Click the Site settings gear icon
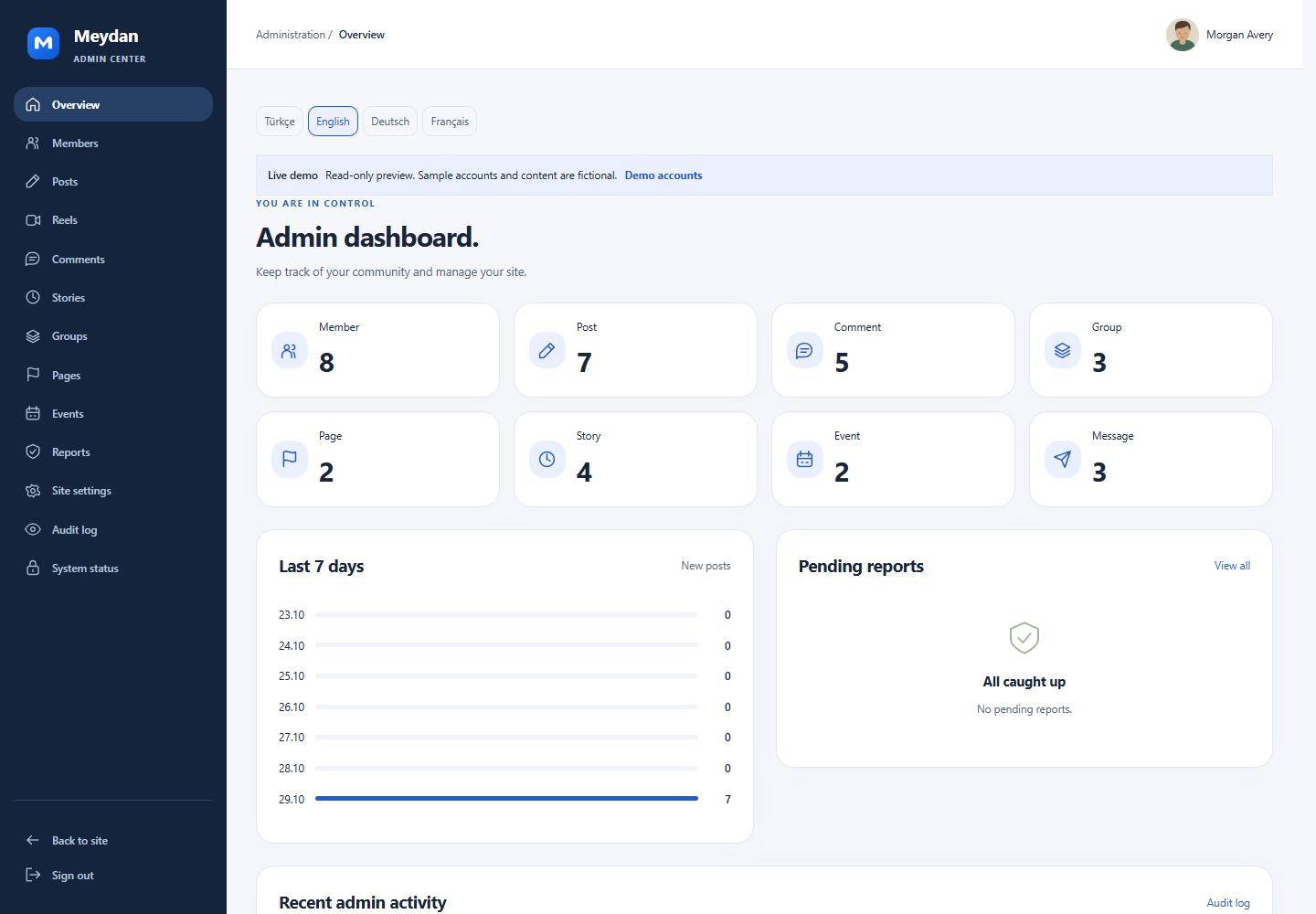 tap(33, 491)
